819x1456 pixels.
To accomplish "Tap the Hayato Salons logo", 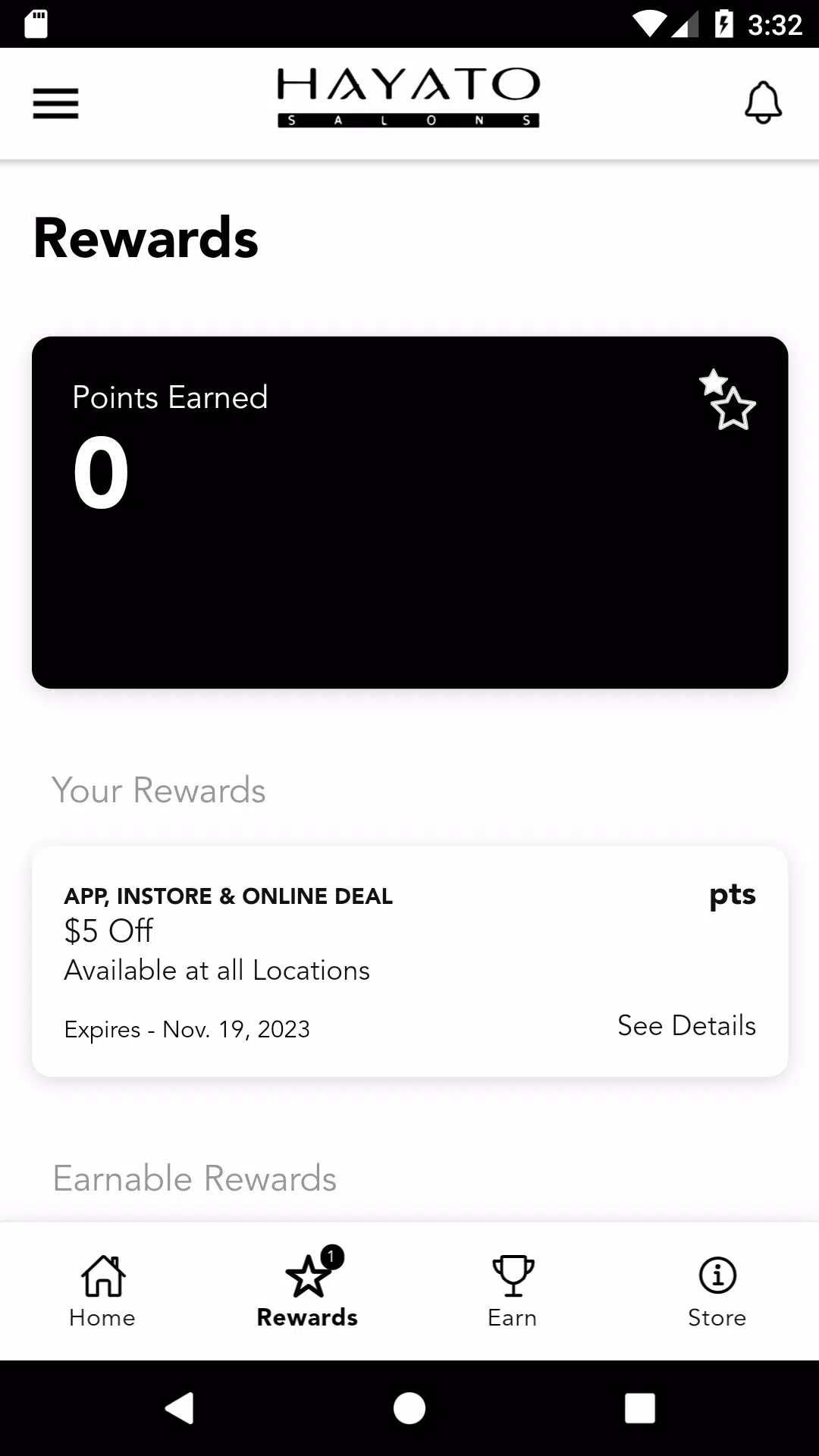I will point(409,98).
